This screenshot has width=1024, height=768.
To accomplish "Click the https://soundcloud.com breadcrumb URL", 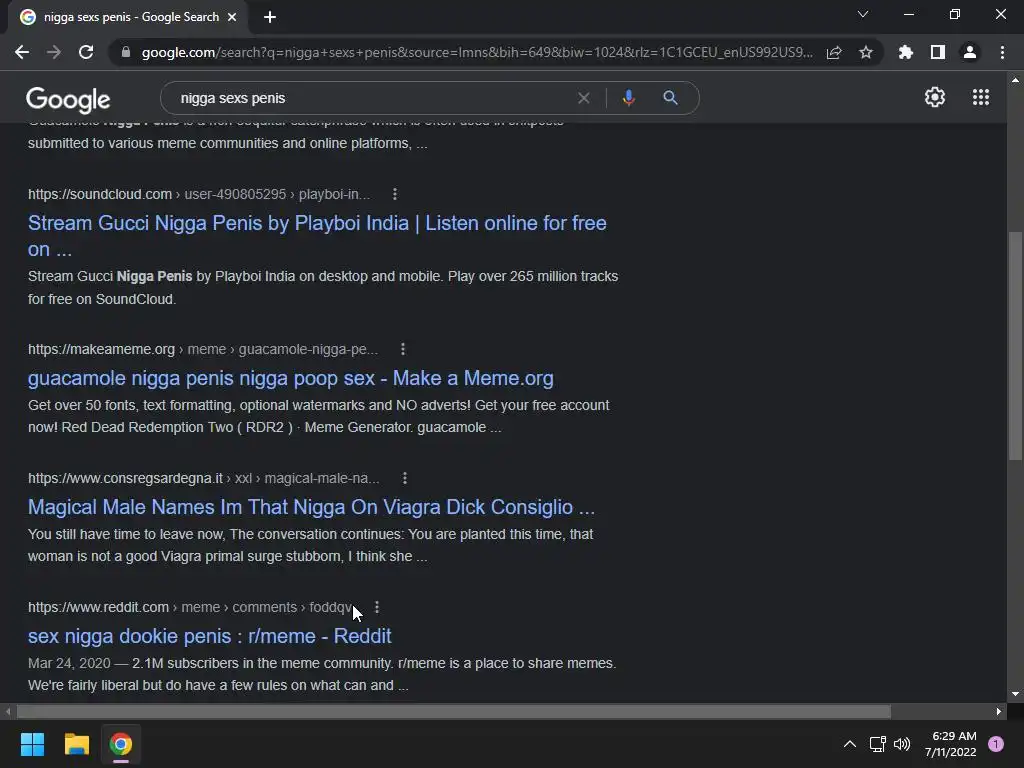I will [x=100, y=194].
